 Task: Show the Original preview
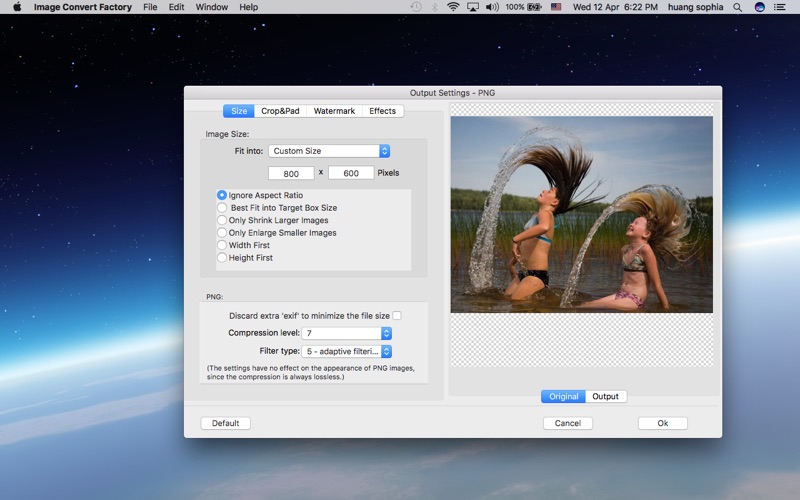[563, 396]
